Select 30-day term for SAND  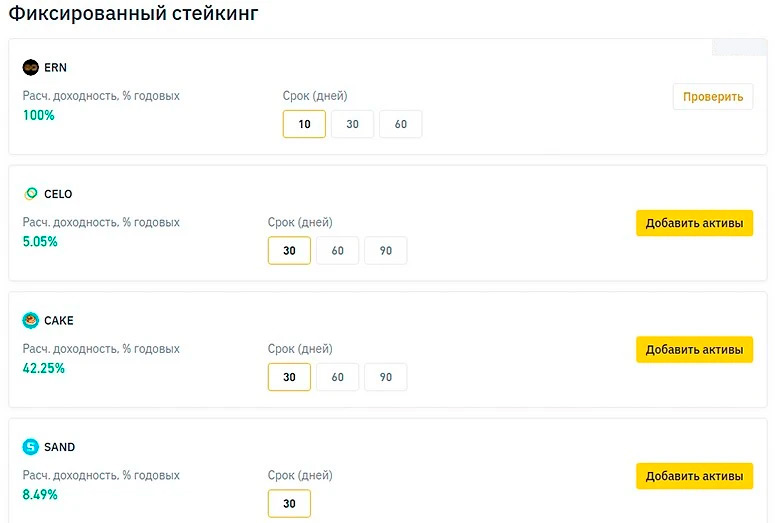(x=289, y=503)
